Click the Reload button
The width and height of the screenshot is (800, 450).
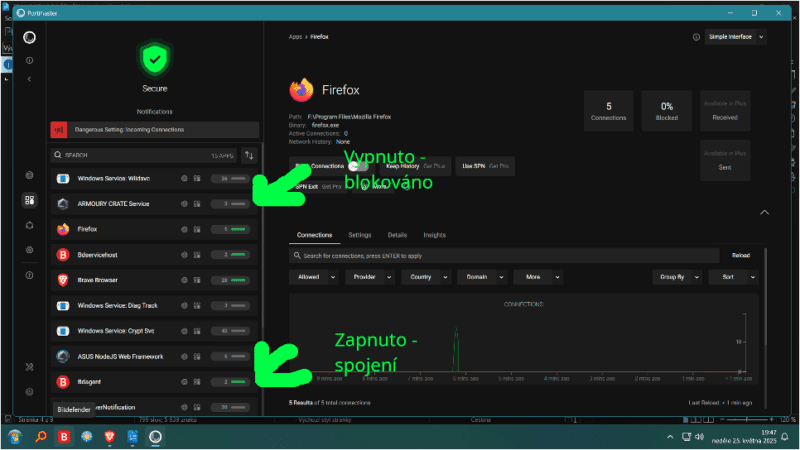click(x=741, y=256)
